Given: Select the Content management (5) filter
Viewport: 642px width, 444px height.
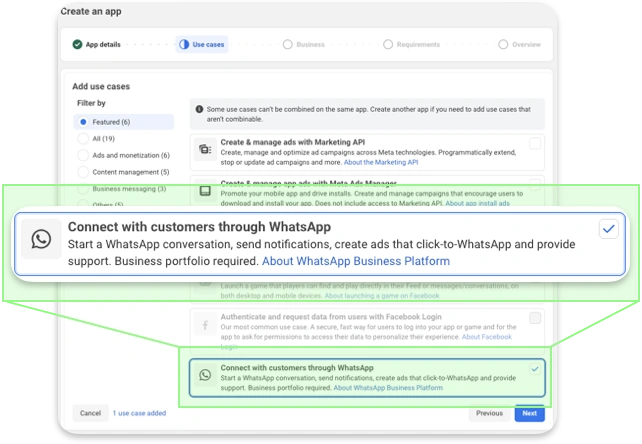Looking at the screenshot, I should [124, 172].
